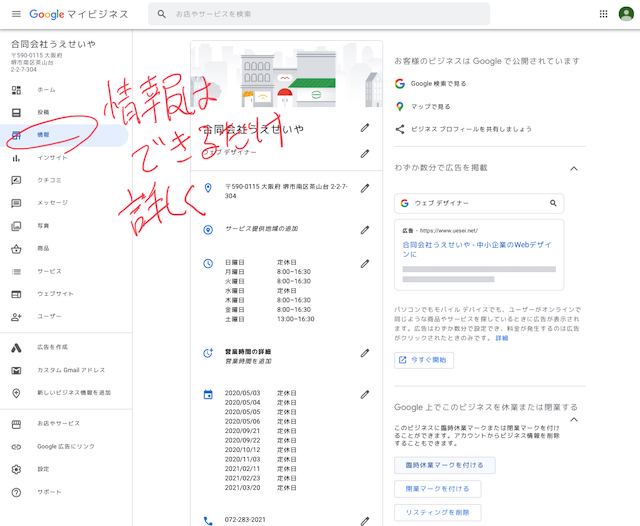The height and width of the screenshot is (526, 640).
Task: Click the サービス list icon
Action: 16,271
